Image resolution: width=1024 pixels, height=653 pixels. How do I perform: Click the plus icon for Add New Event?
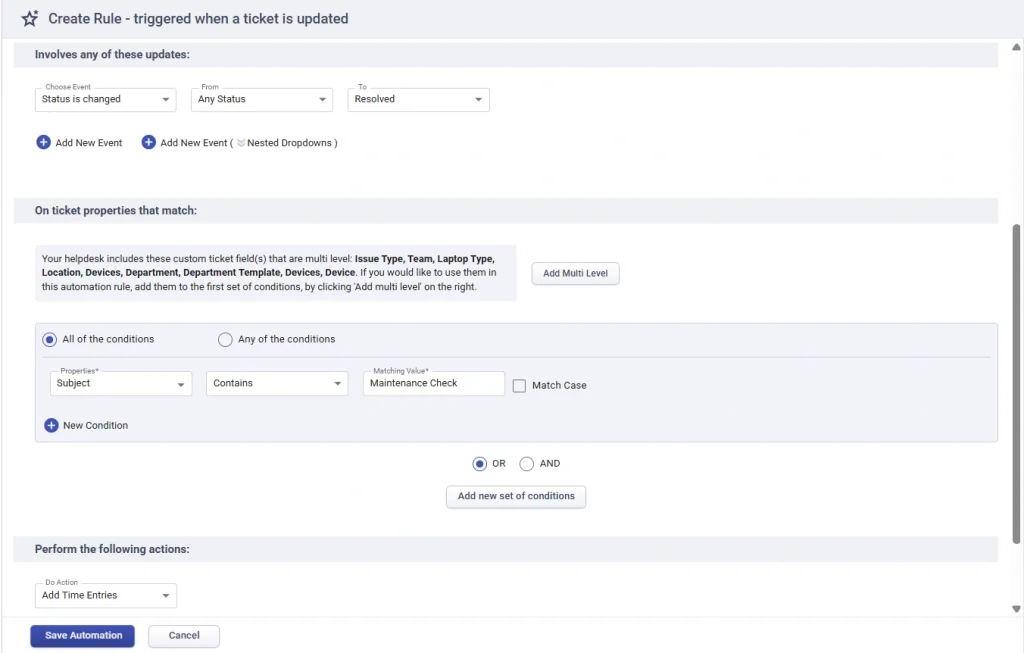click(43, 143)
